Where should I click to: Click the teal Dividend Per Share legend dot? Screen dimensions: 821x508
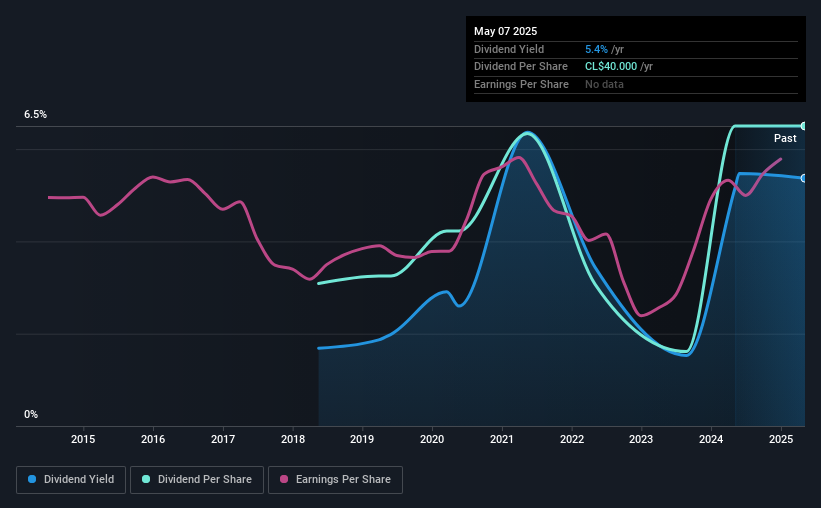point(146,479)
